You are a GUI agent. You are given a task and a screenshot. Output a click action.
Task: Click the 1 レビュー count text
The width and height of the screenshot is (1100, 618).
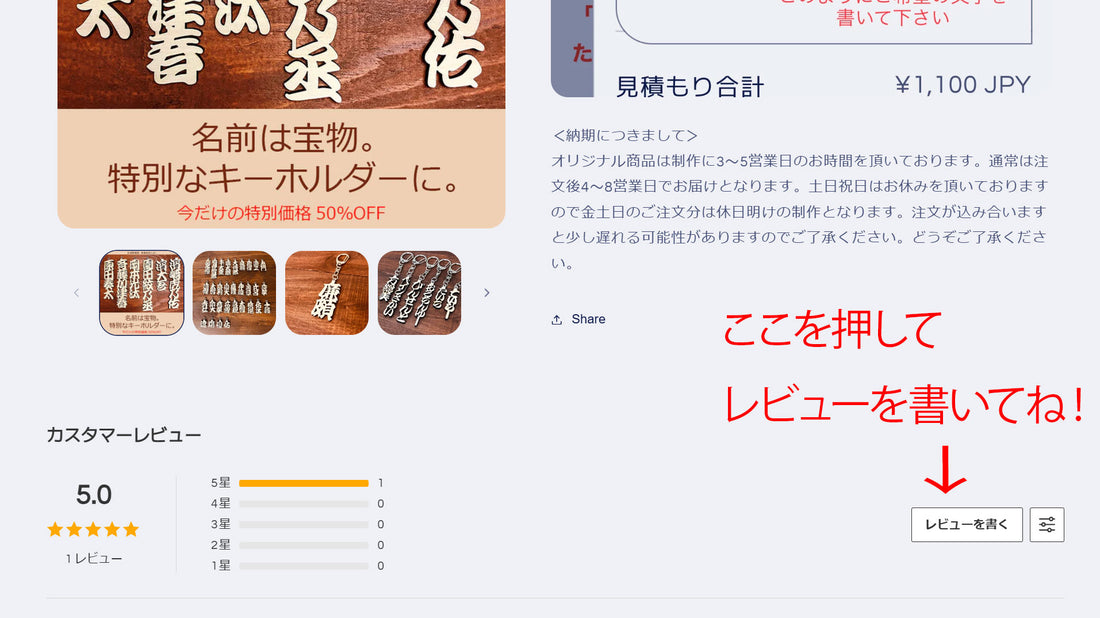click(x=94, y=559)
